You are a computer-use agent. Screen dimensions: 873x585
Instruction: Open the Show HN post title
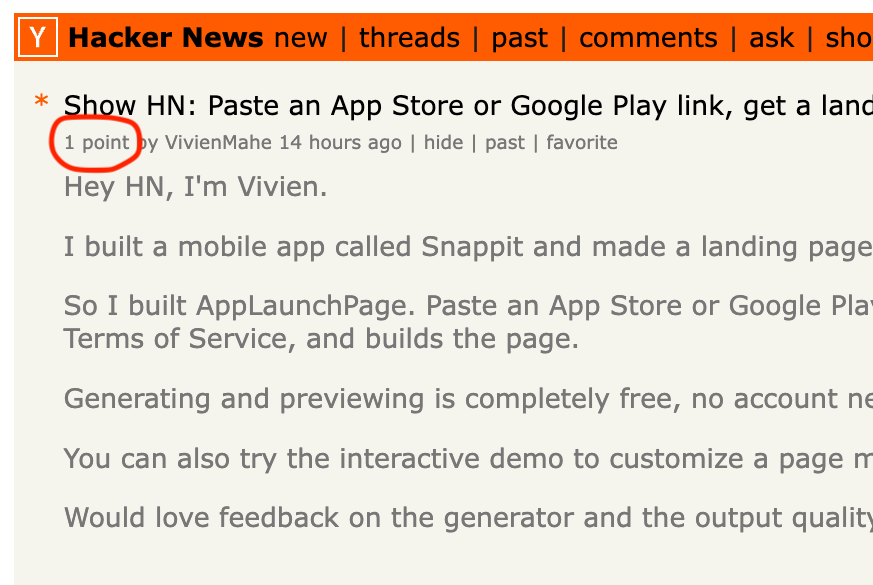tap(468, 106)
